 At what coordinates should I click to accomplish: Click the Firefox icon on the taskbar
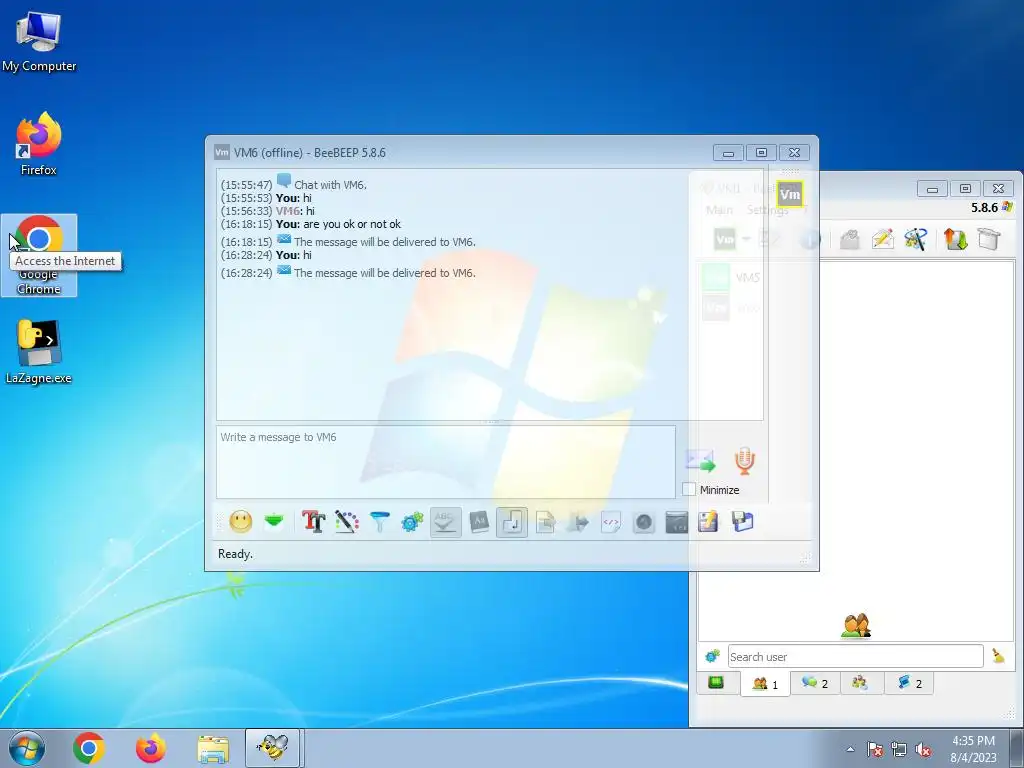[x=151, y=748]
